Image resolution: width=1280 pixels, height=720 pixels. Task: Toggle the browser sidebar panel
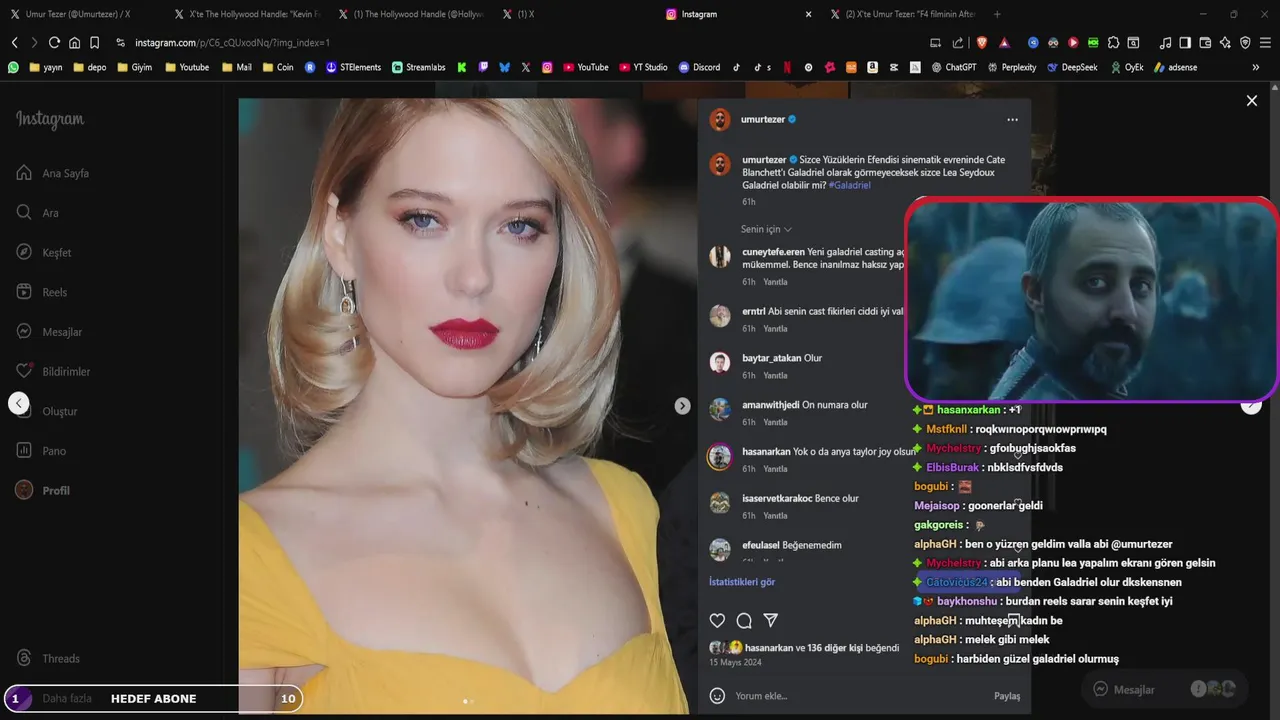tap(1185, 43)
